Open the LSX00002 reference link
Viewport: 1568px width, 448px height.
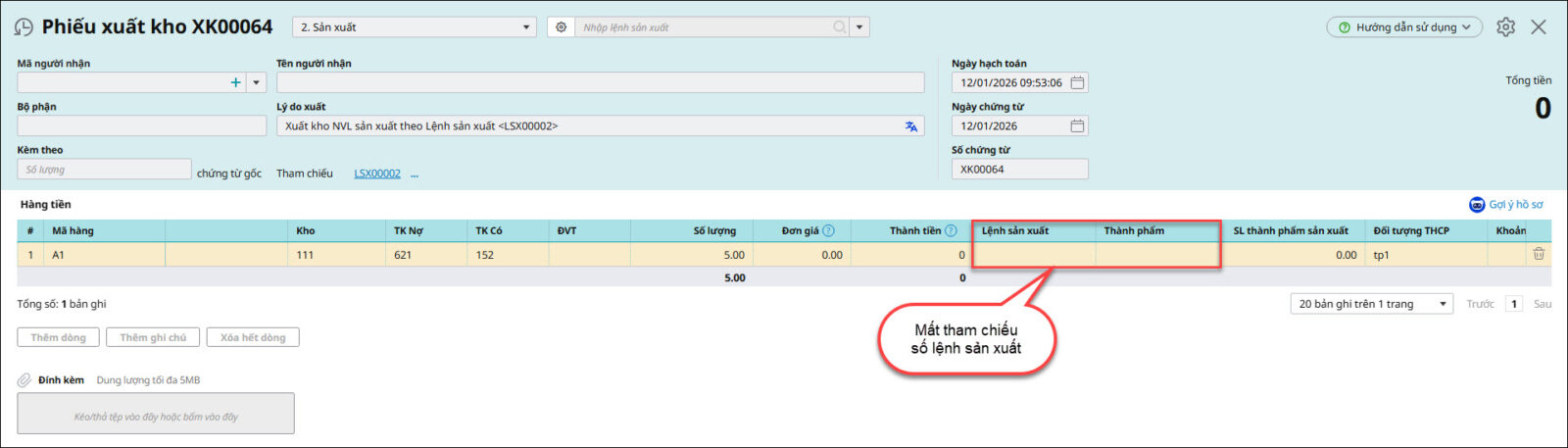(x=377, y=174)
